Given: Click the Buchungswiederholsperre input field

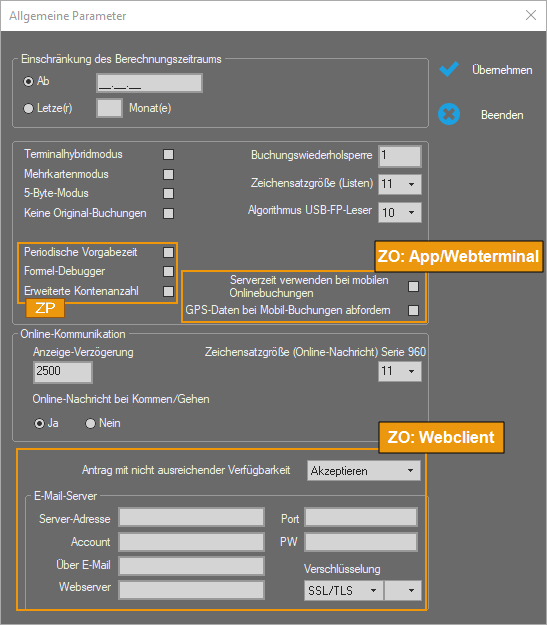Looking at the screenshot, I should click(x=399, y=156).
